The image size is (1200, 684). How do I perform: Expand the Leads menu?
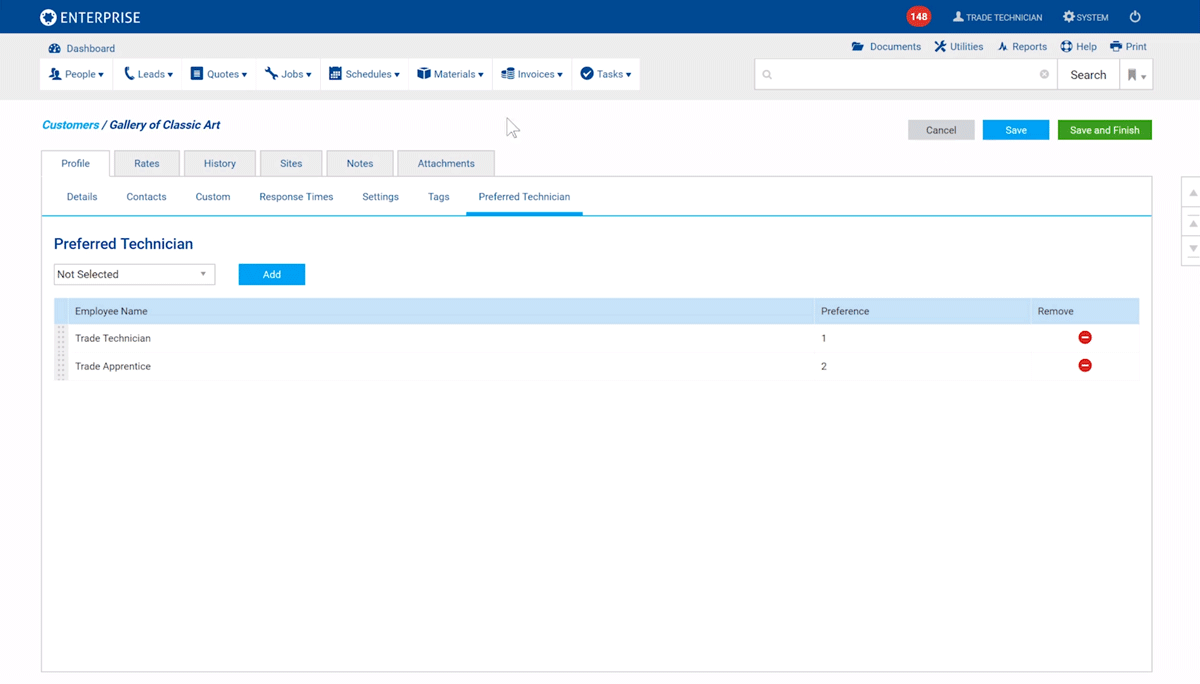click(x=149, y=74)
